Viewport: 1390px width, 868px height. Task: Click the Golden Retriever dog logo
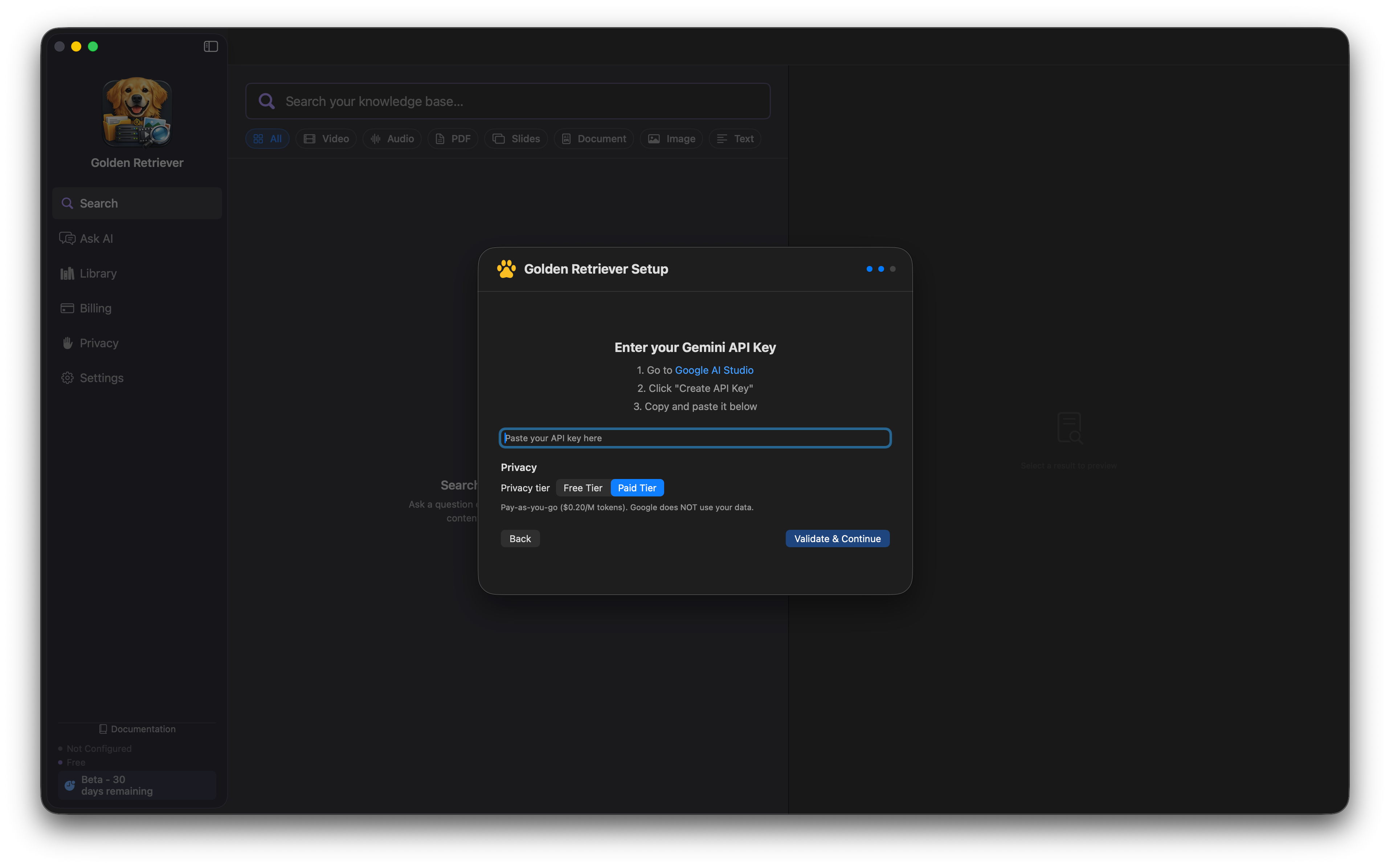[x=137, y=112]
